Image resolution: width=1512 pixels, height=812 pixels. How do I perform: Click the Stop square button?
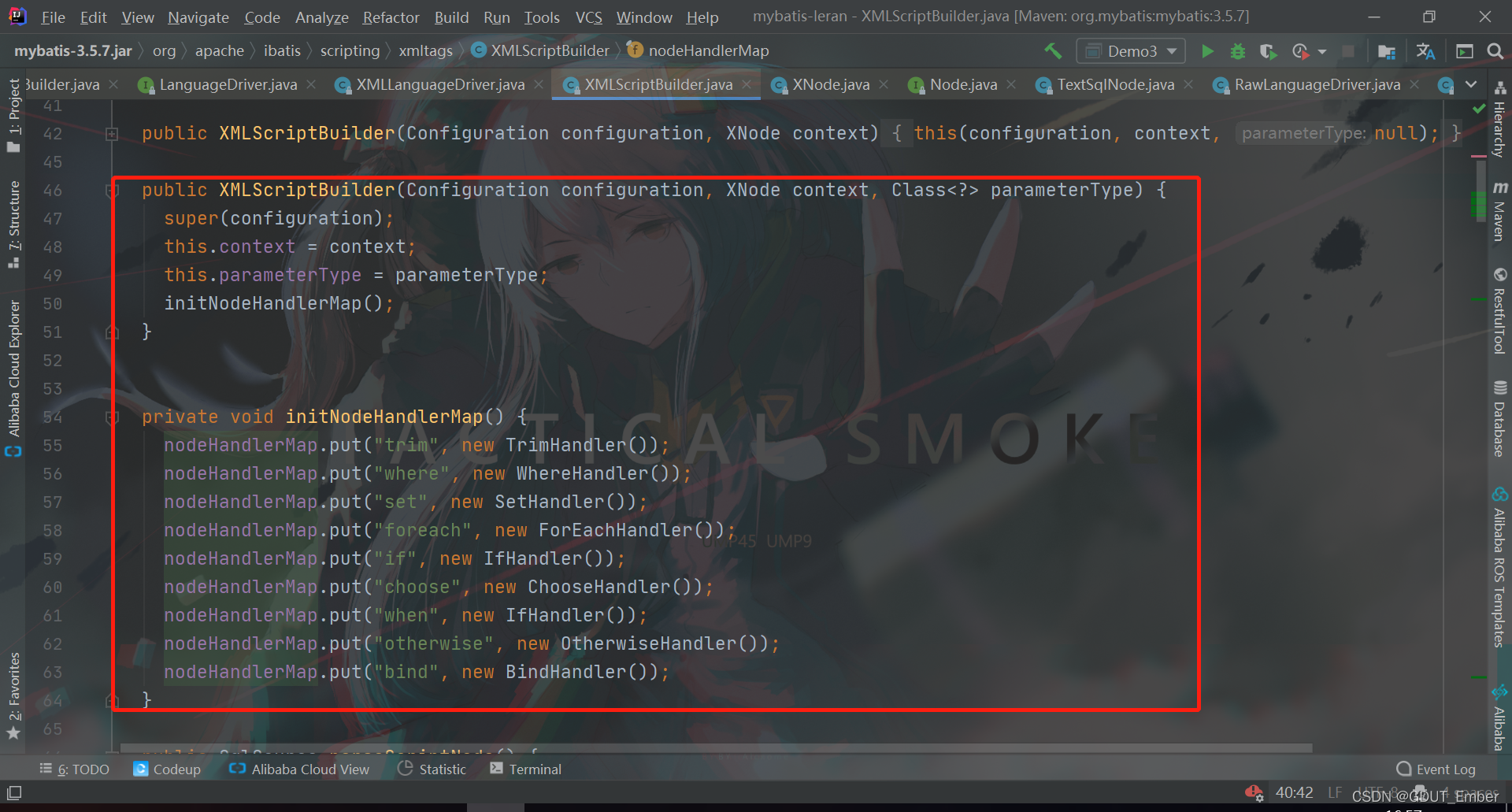point(1348,51)
